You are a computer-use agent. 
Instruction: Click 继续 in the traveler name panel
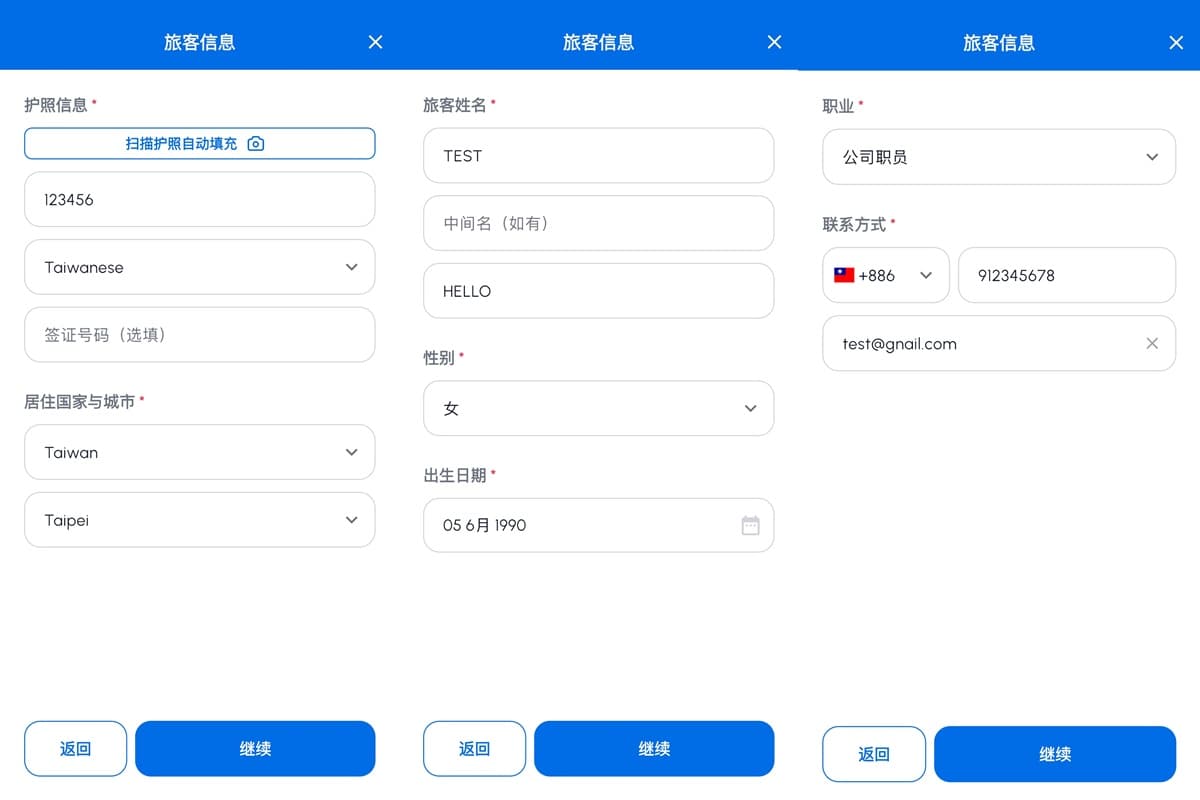[x=654, y=749]
